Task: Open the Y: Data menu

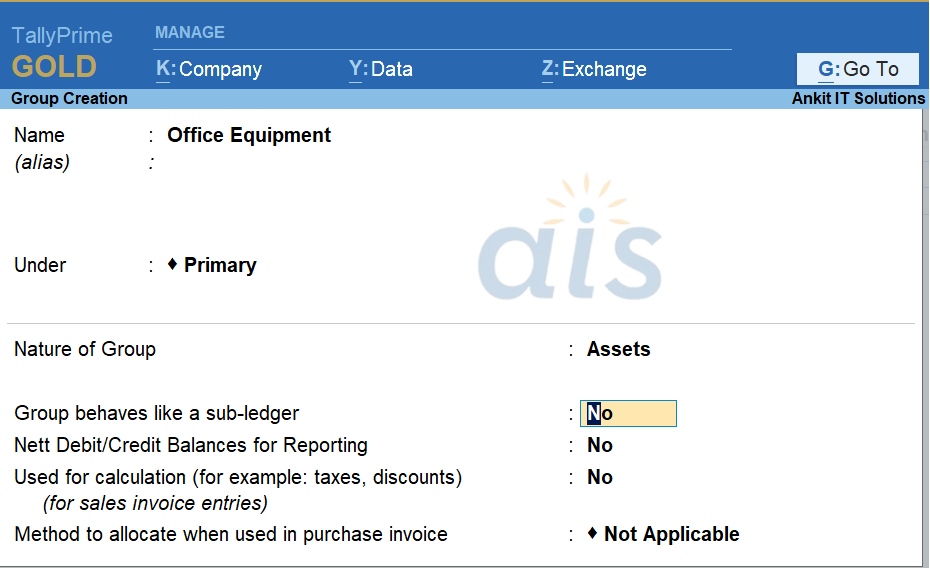Action: (x=380, y=69)
